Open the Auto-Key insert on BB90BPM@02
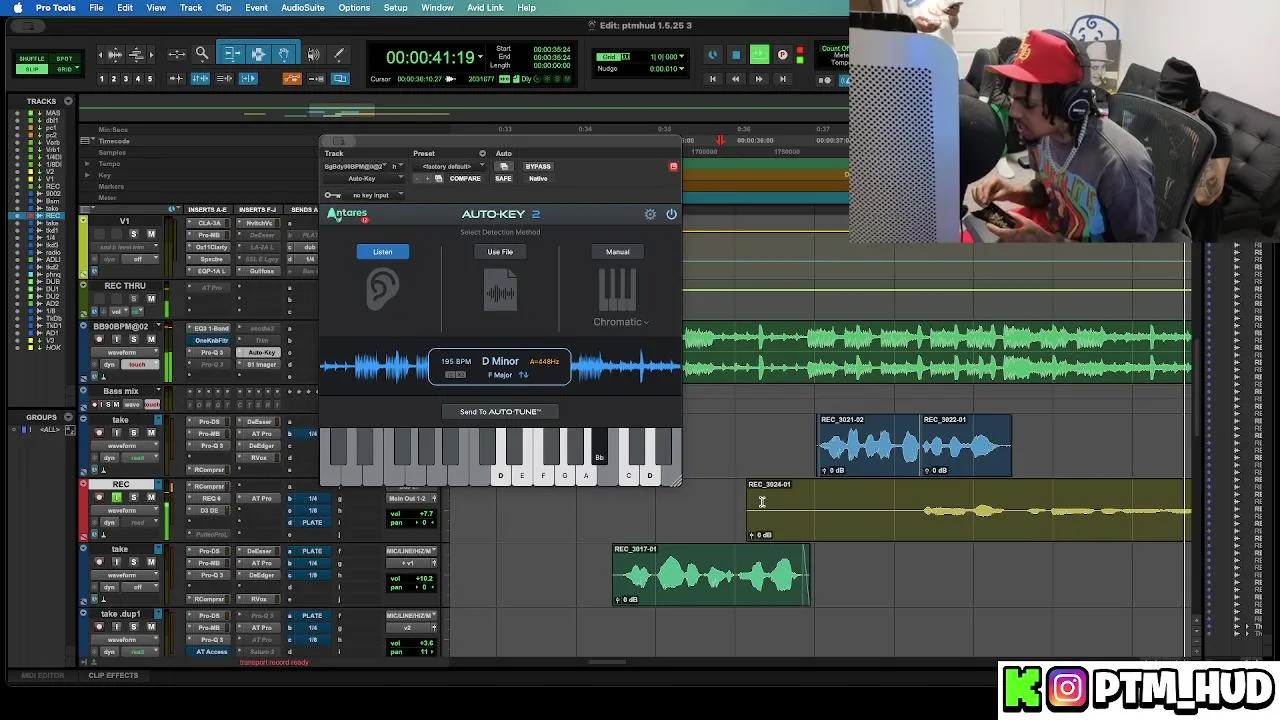This screenshot has height=720, width=1280. point(261,352)
